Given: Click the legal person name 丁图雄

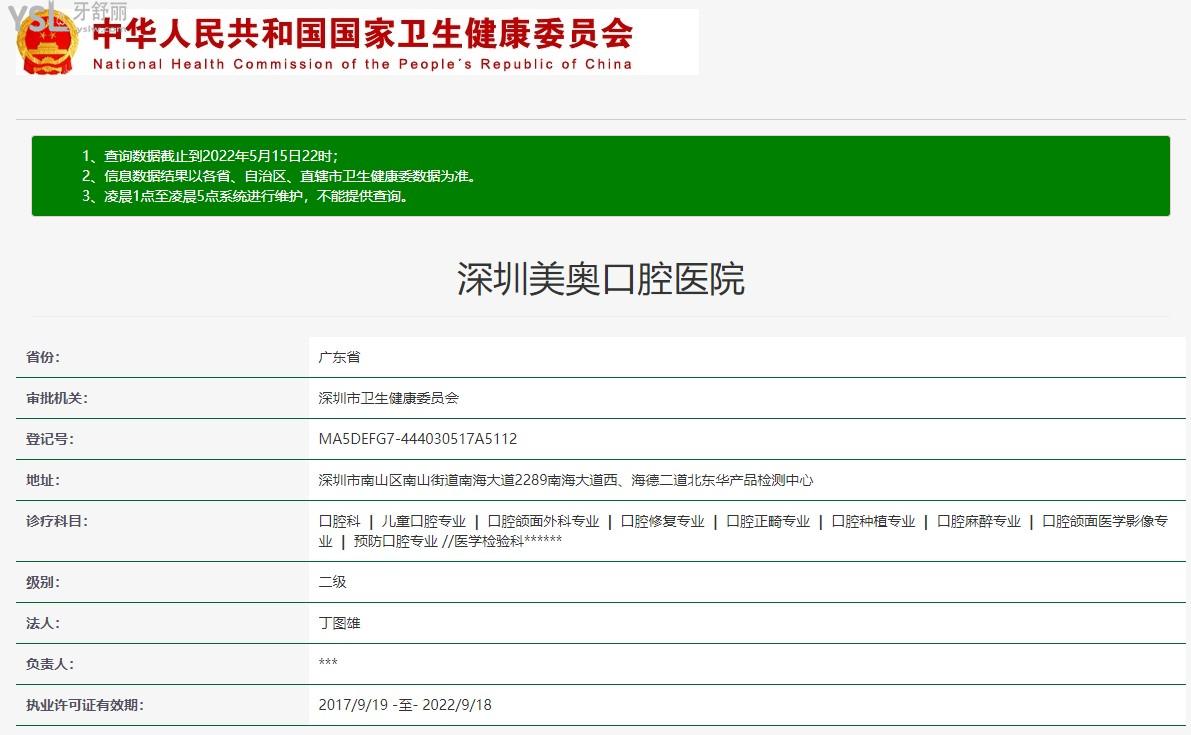Looking at the screenshot, I should pyautogui.click(x=339, y=623).
